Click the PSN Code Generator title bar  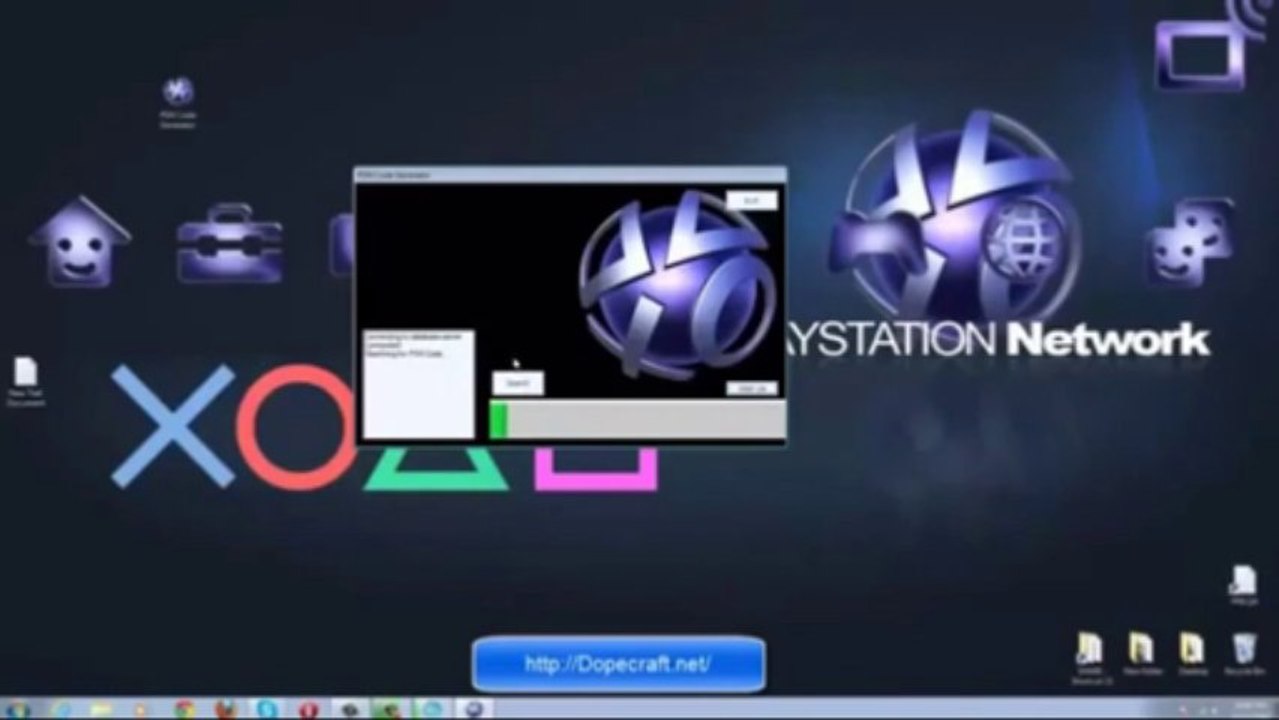(570, 175)
